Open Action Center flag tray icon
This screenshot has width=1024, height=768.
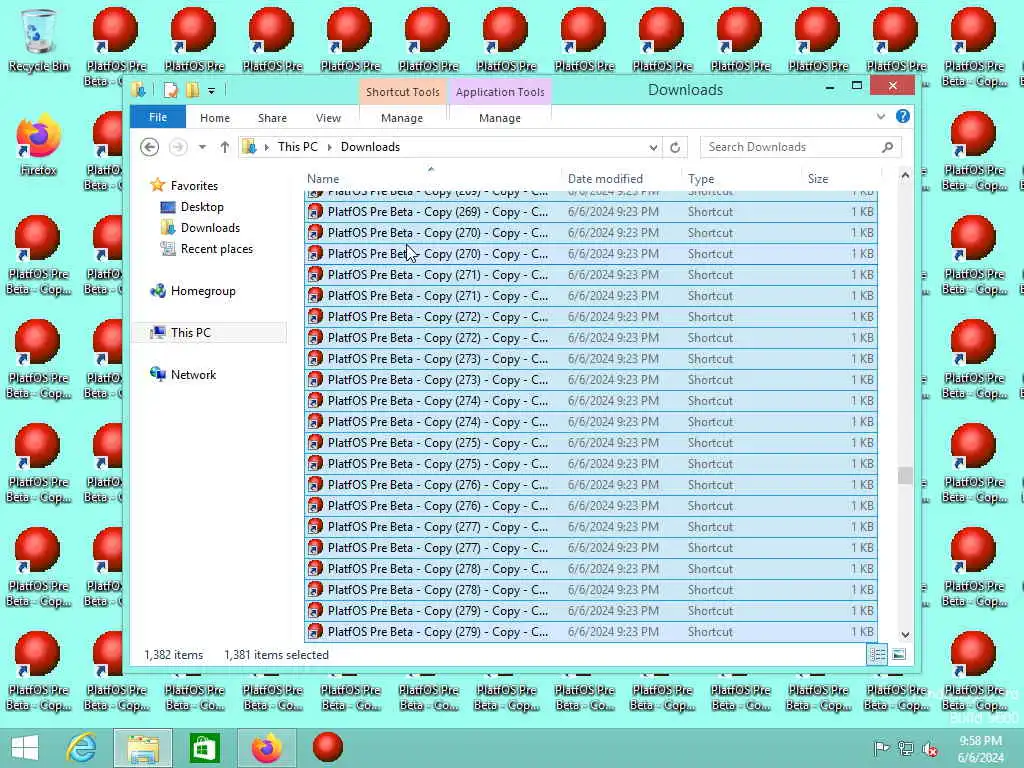(x=881, y=749)
